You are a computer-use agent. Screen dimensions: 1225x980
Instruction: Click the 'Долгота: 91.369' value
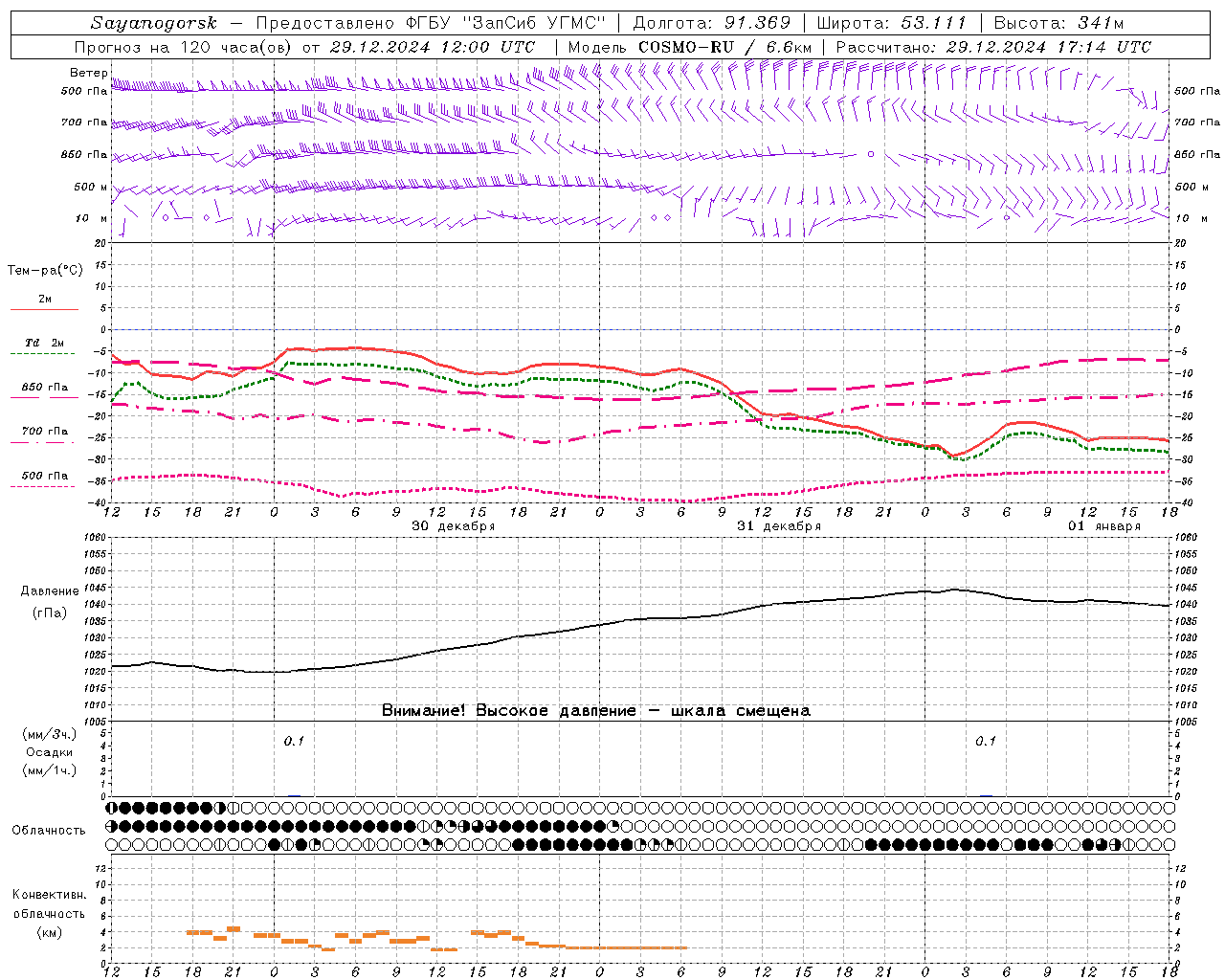pyautogui.click(x=712, y=23)
